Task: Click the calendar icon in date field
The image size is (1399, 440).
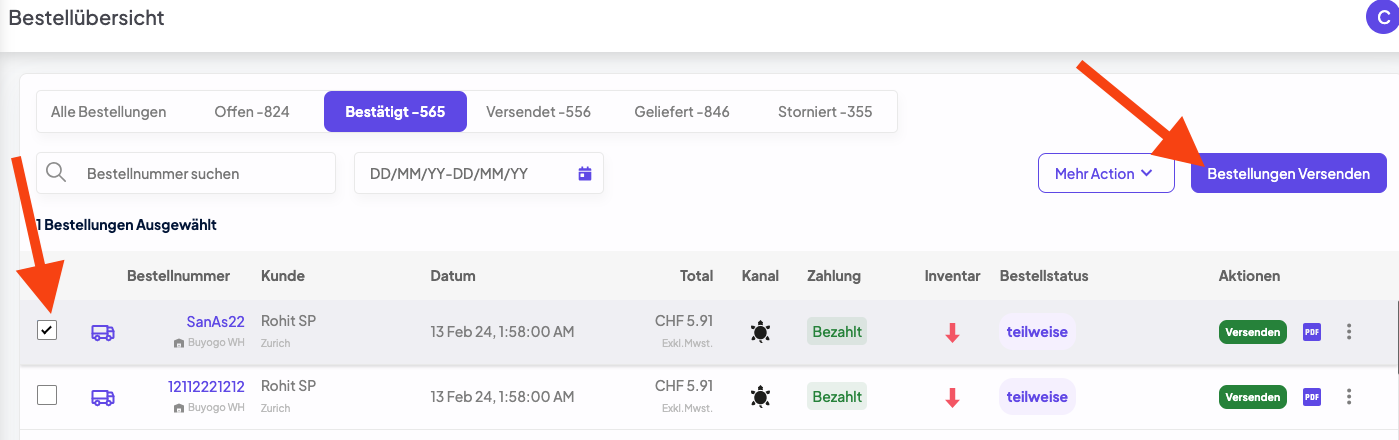Action: click(x=585, y=174)
